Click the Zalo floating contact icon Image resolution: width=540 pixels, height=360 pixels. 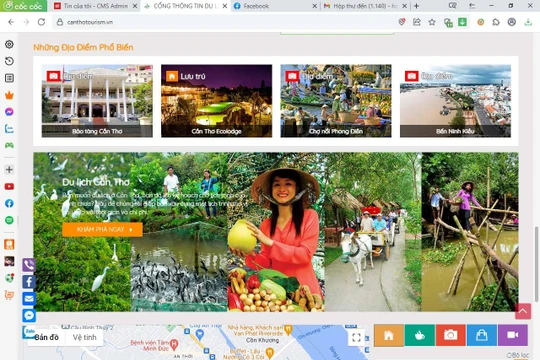pos(28,331)
